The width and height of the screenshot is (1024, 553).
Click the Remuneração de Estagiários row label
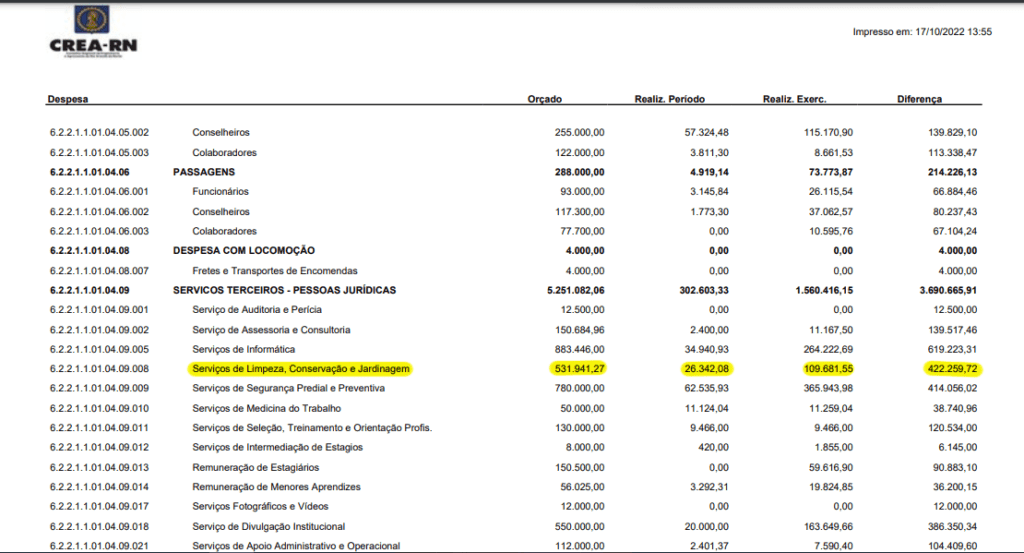(255, 467)
